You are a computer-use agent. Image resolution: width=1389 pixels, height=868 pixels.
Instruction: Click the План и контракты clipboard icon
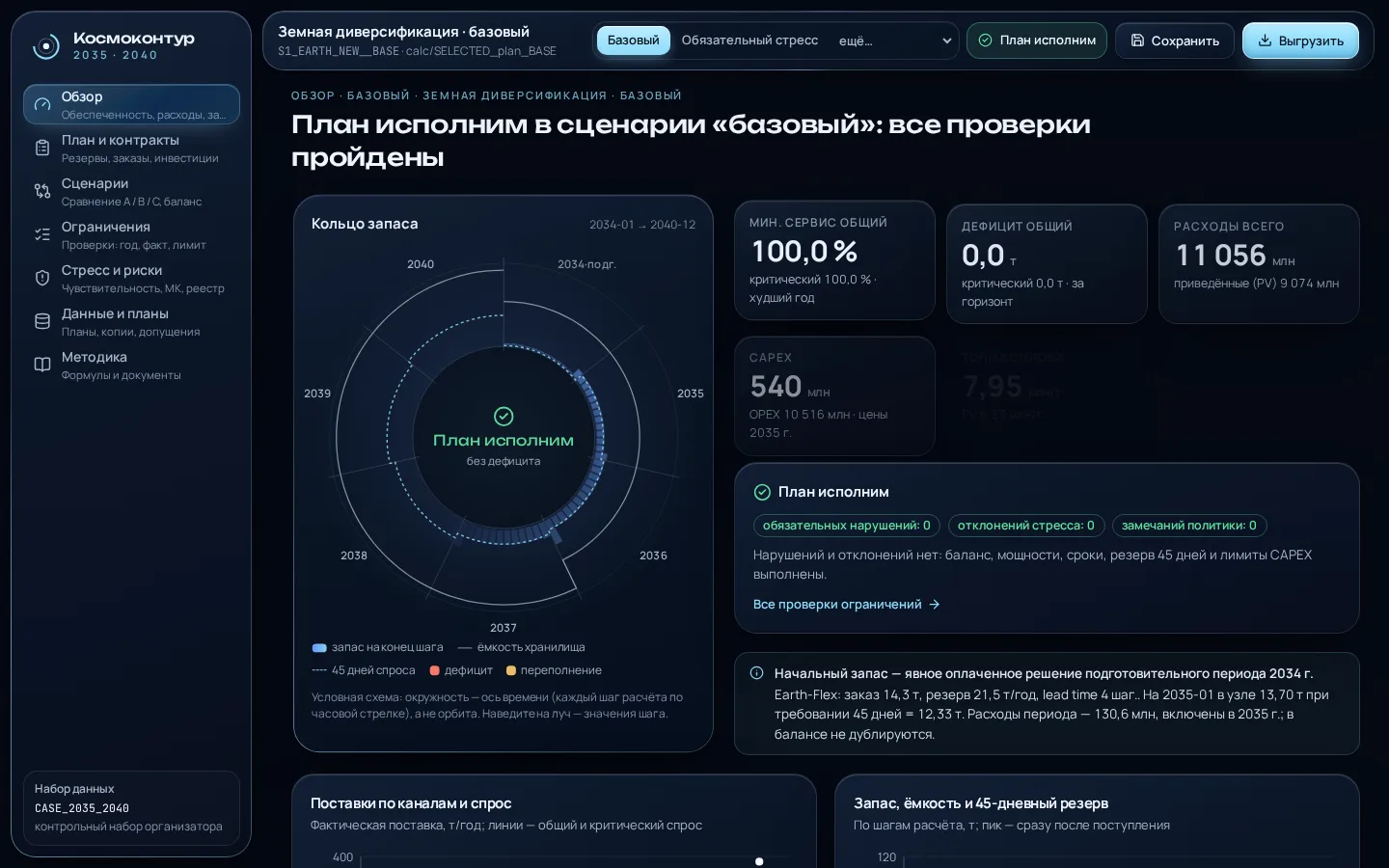pos(42,148)
